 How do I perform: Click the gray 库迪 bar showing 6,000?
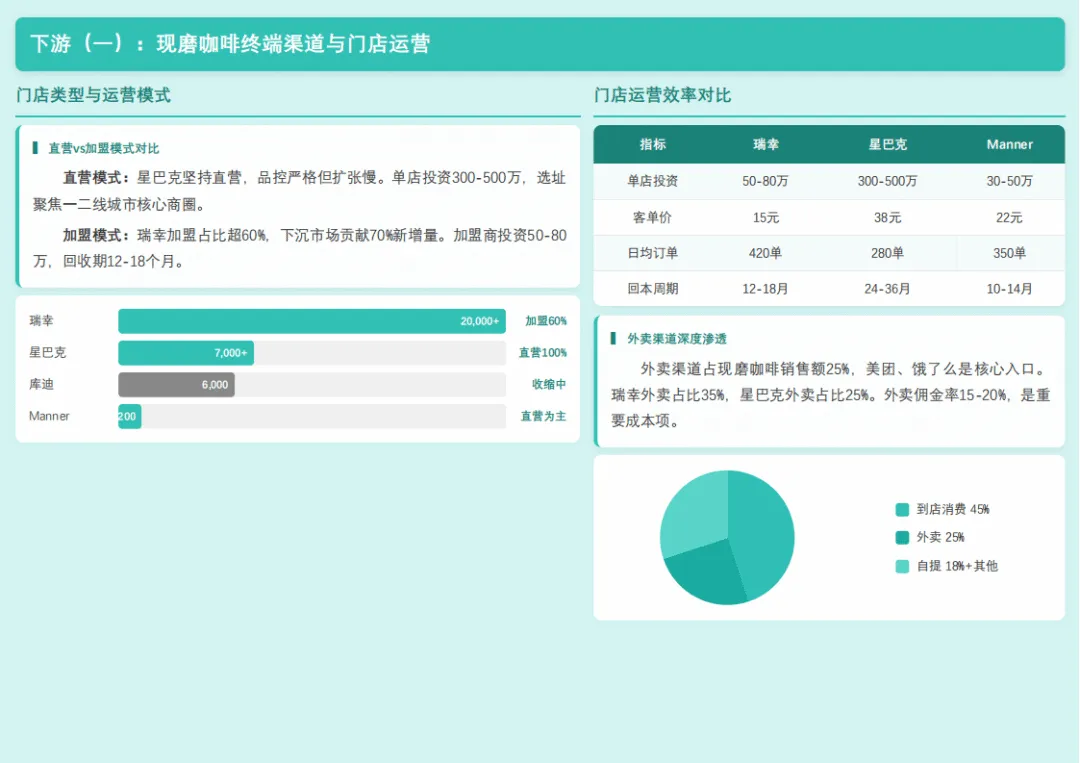(x=176, y=384)
